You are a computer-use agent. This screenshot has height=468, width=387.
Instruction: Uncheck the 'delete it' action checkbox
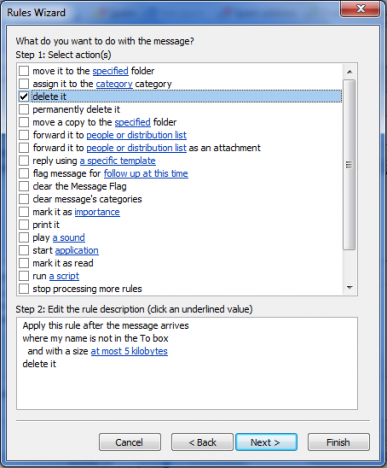click(24, 97)
